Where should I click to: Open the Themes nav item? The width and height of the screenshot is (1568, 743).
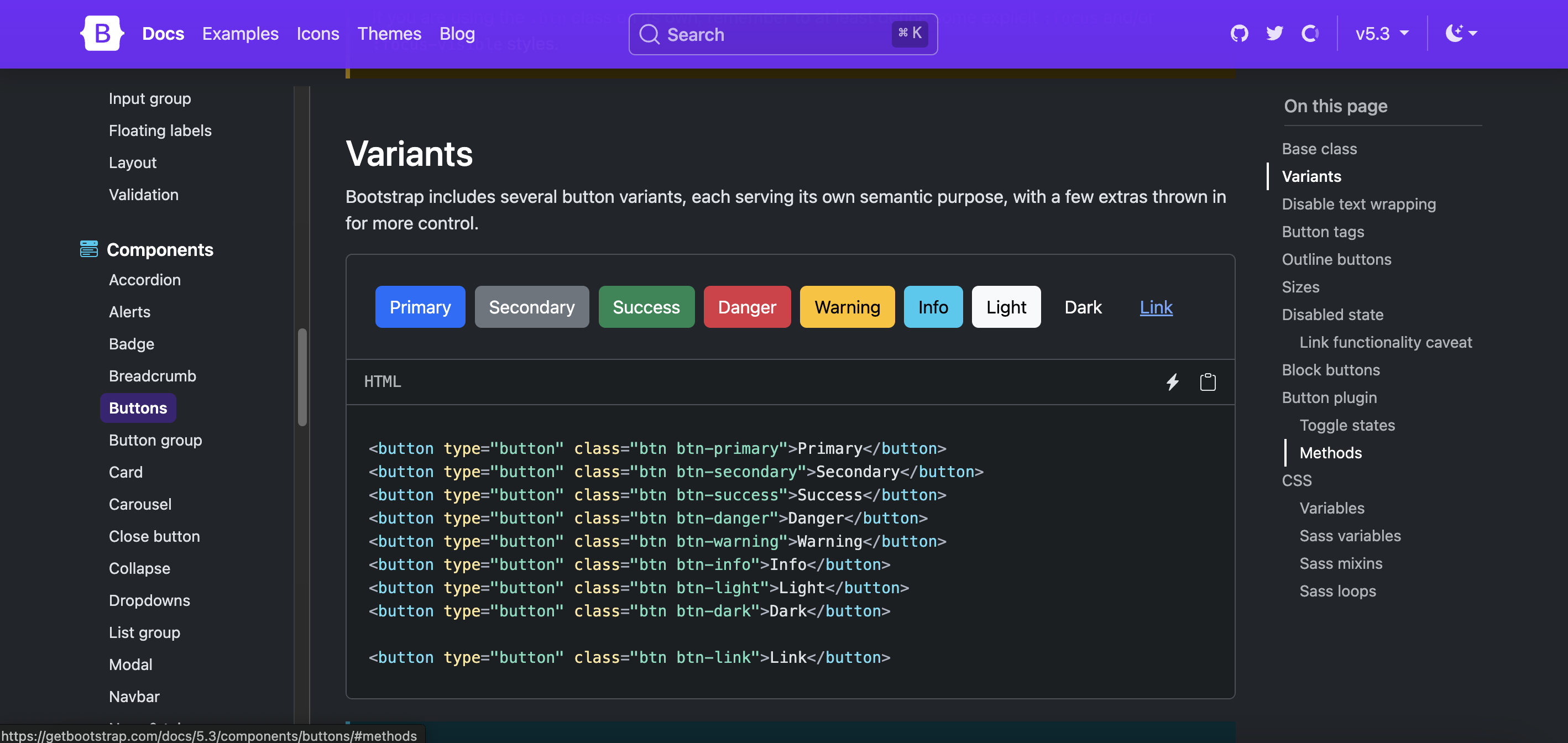(389, 34)
